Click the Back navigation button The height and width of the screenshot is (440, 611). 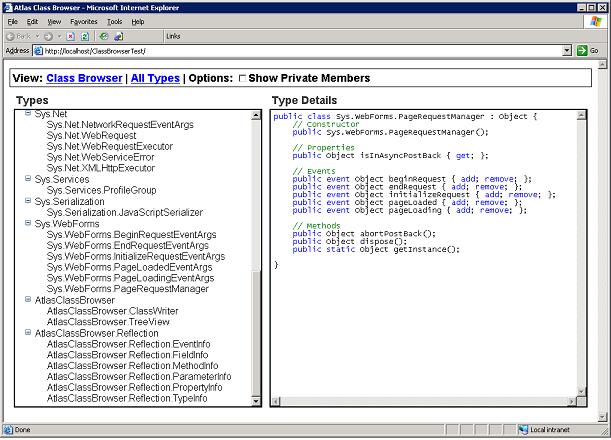point(18,36)
